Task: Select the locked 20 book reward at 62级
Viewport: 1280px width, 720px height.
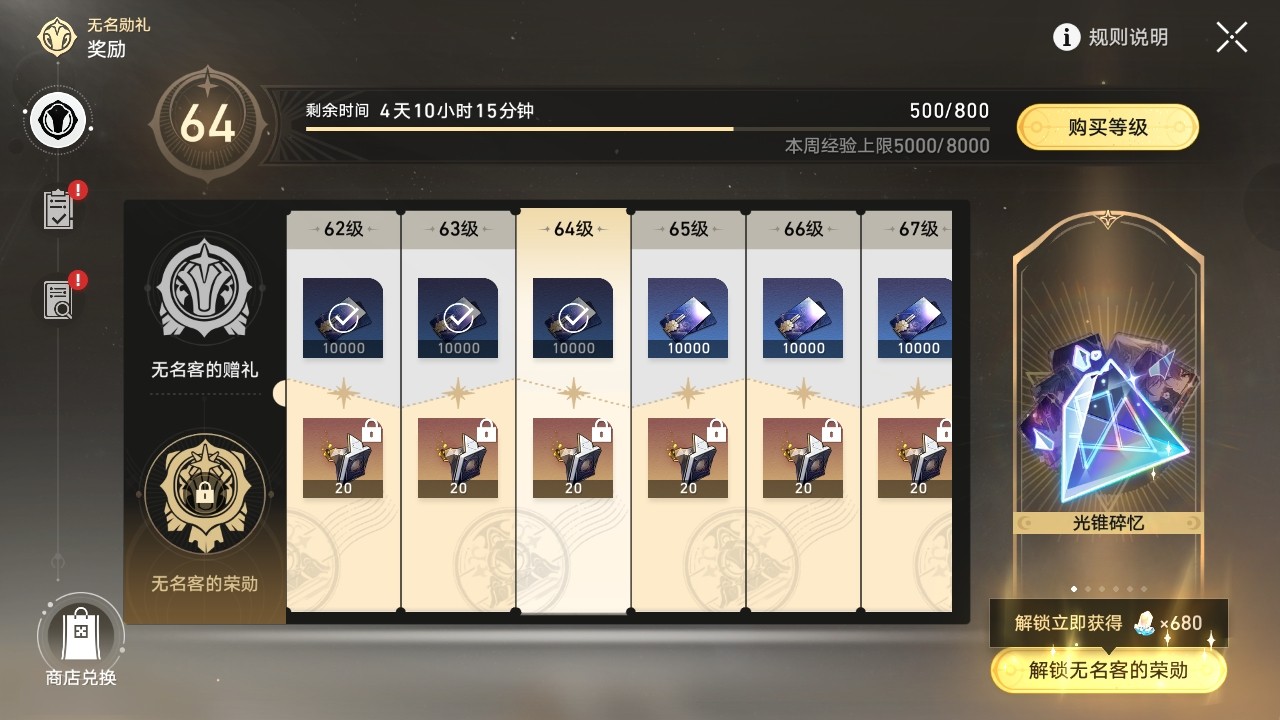Action: pos(343,458)
